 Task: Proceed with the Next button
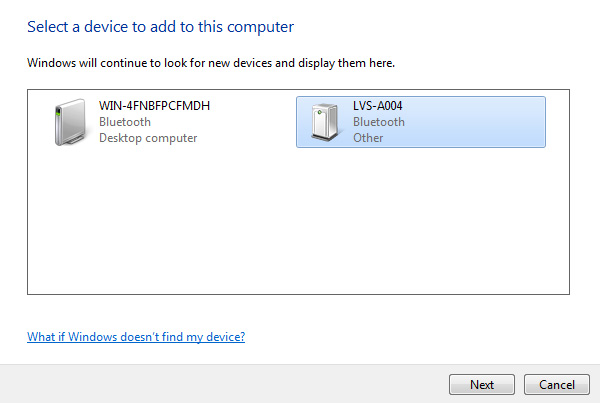[x=482, y=384]
